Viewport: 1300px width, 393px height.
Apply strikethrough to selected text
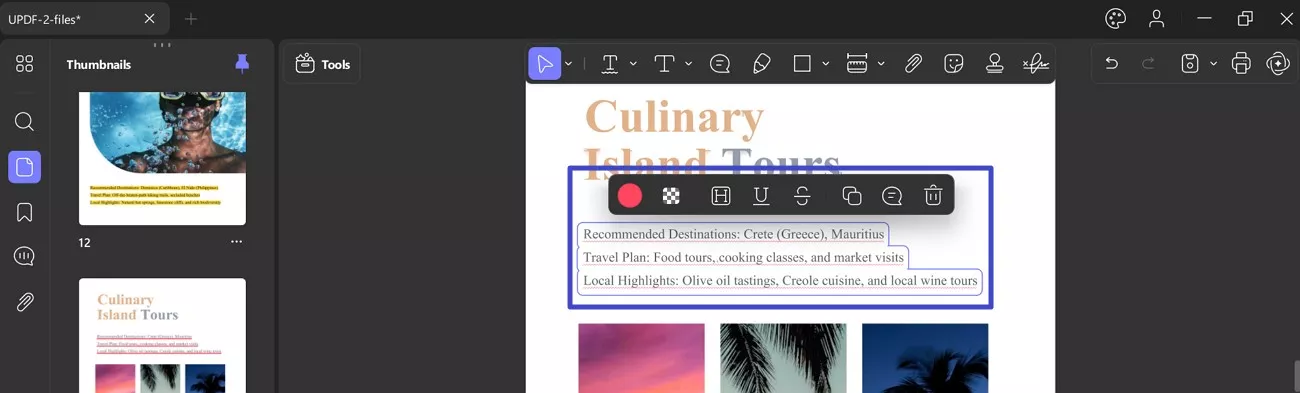(x=802, y=196)
